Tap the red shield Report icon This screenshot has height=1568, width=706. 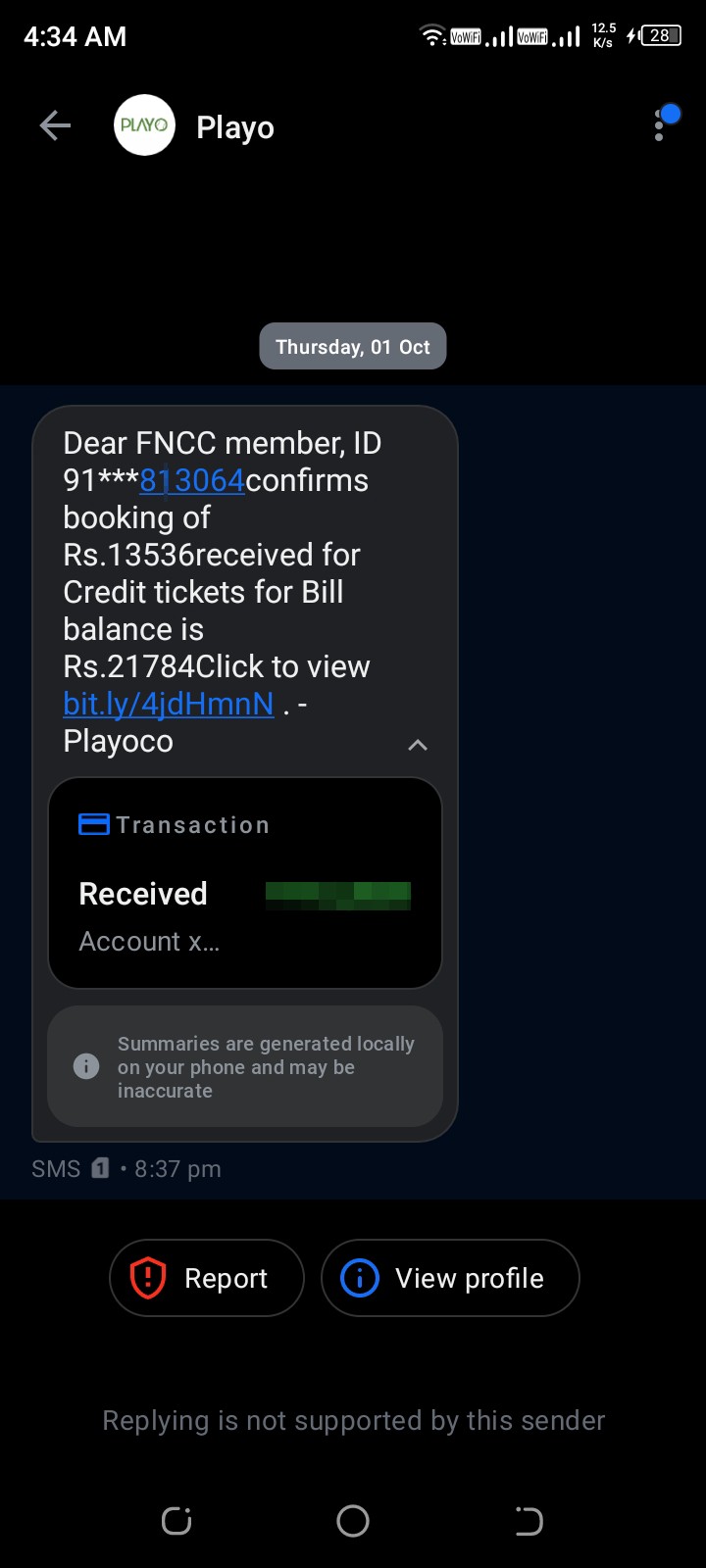[148, 1278]
